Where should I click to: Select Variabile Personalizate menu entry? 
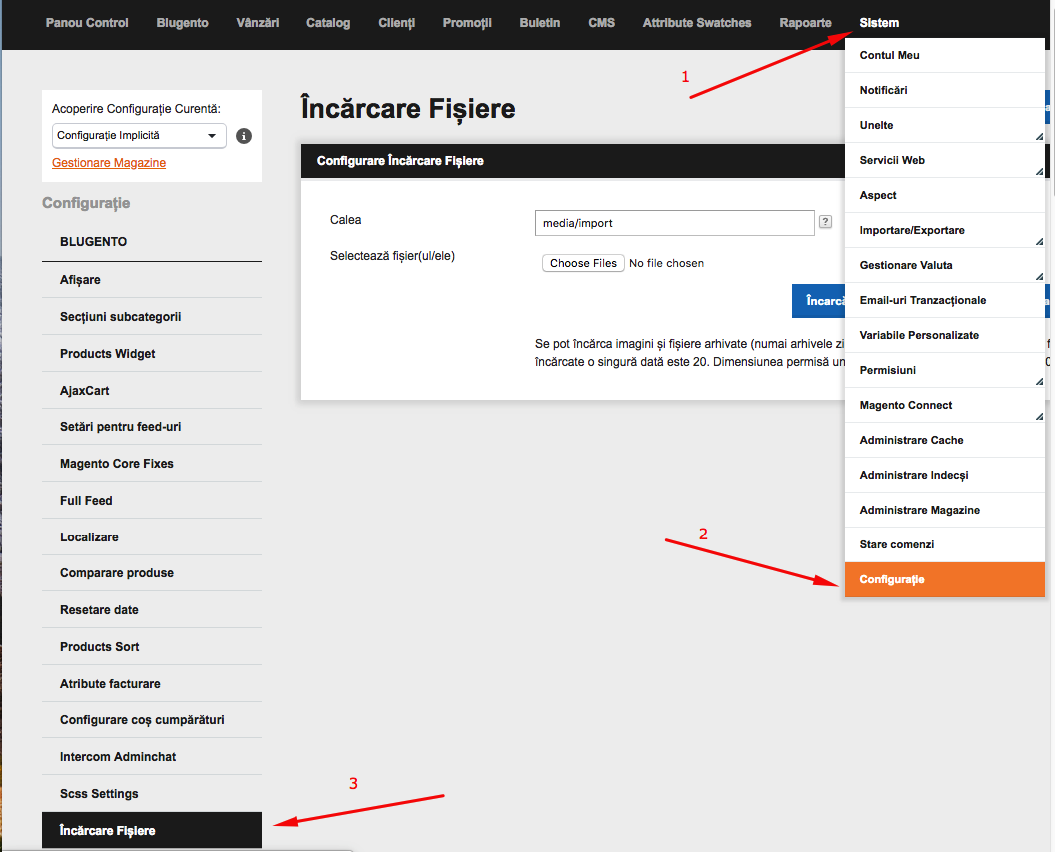click(x=944, y=335)
